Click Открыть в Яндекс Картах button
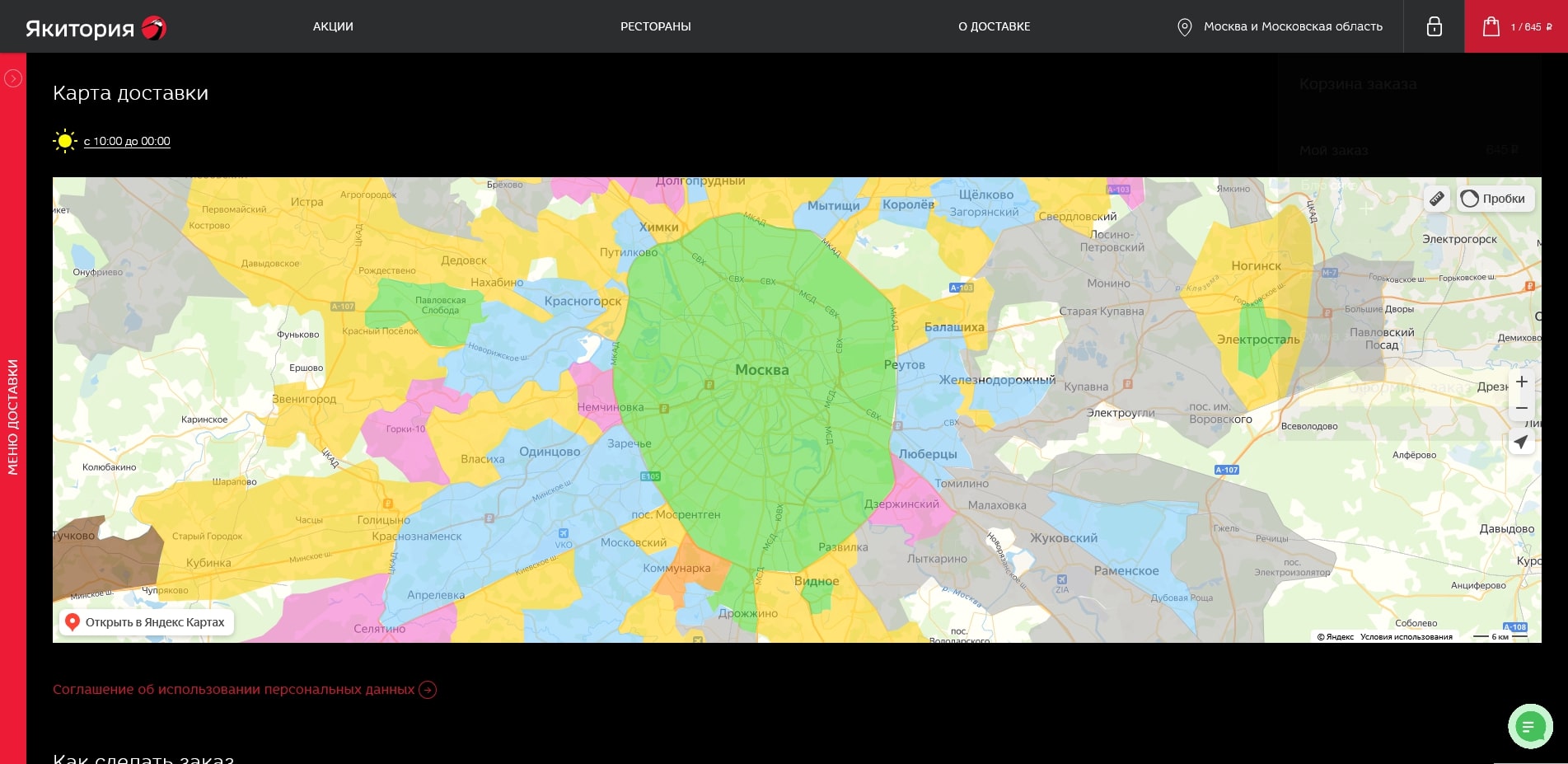The height and width of the screenshot is (764, 1568). coord(147,622)
